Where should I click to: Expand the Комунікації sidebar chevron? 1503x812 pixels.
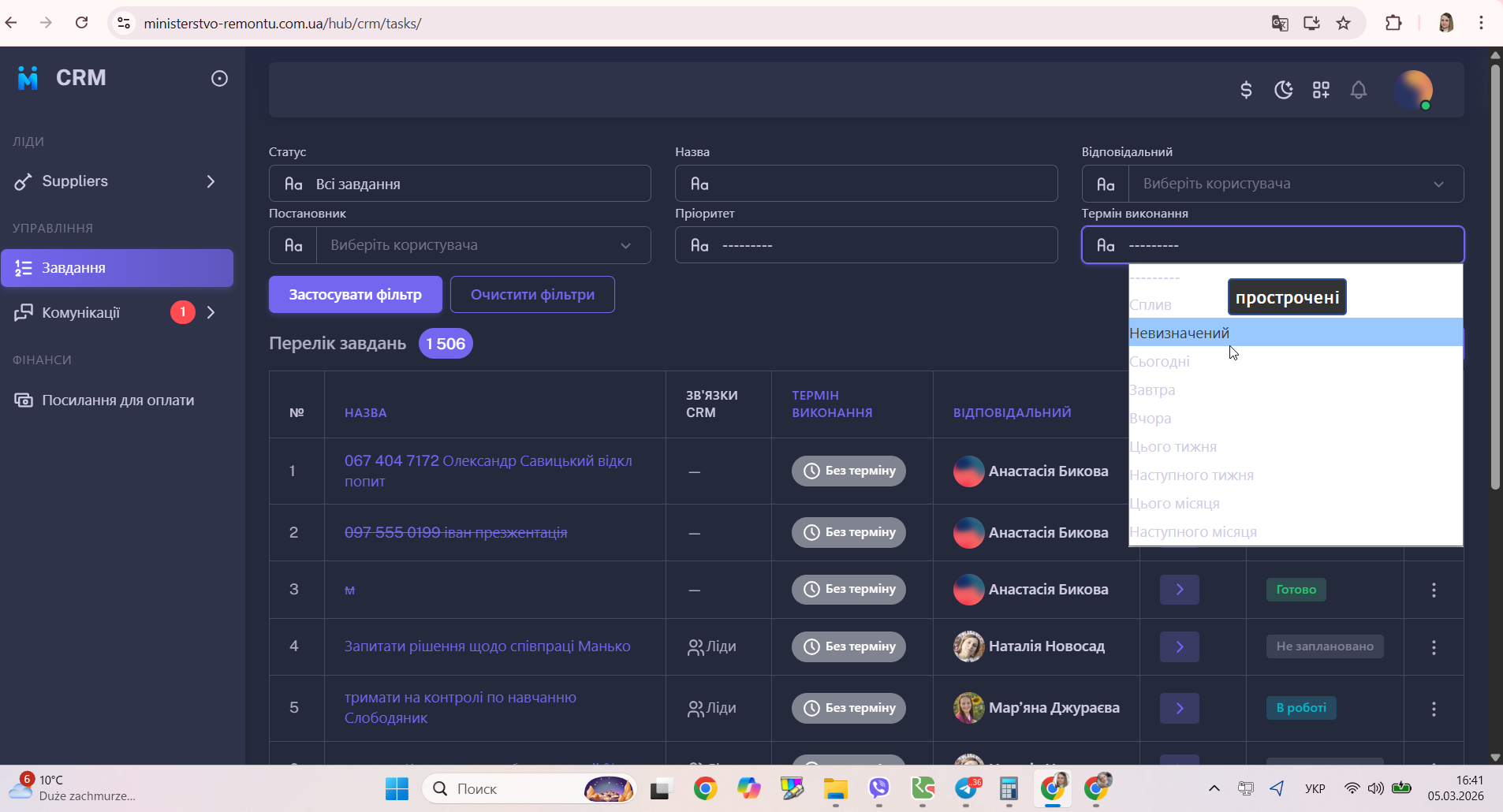(211, 313)
